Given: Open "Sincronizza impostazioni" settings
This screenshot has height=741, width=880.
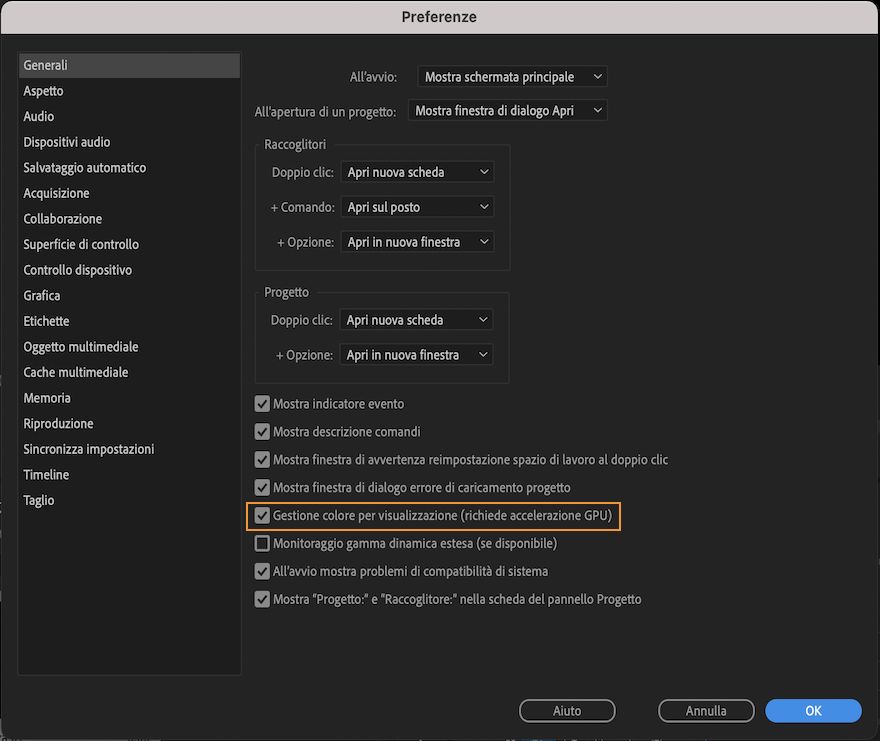Looking at the screenshot, I should click(88, 449).
